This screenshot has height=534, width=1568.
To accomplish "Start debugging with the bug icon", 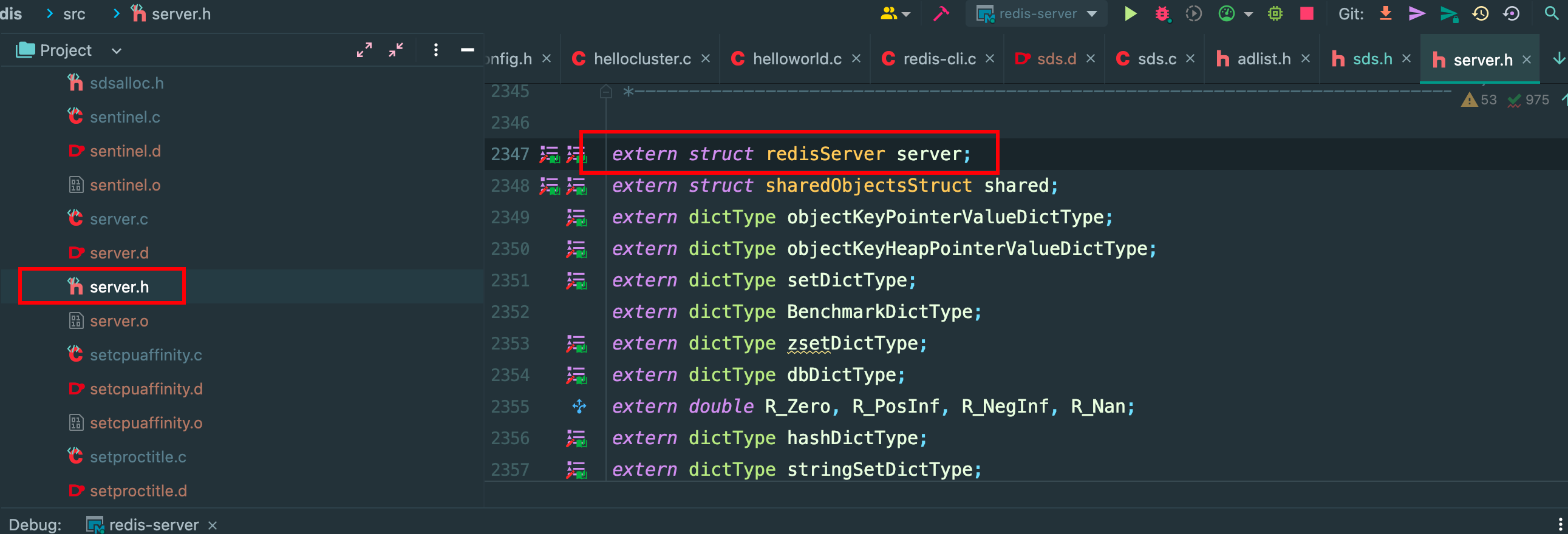I will pos(1162,13).
